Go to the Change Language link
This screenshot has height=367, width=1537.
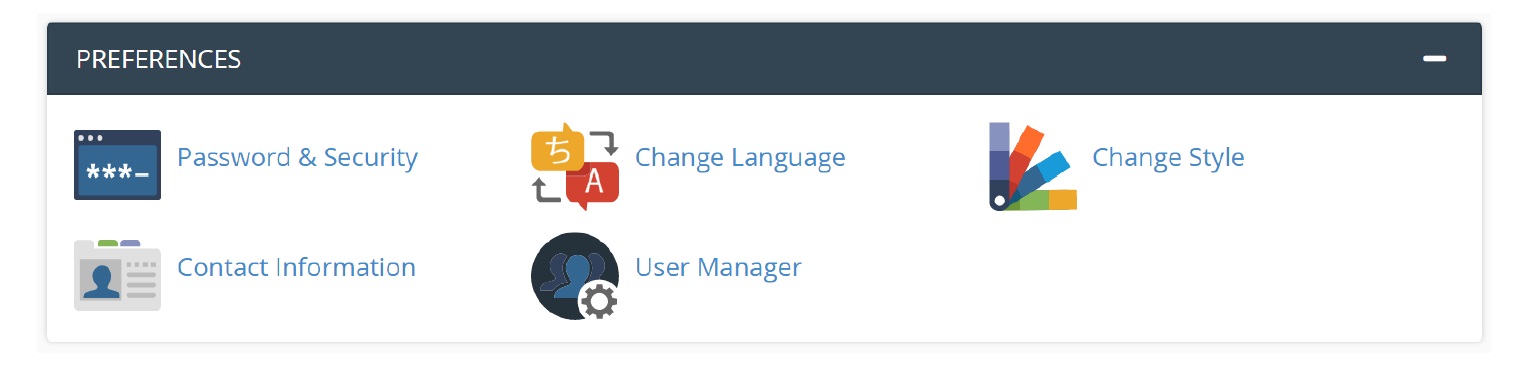740,158
